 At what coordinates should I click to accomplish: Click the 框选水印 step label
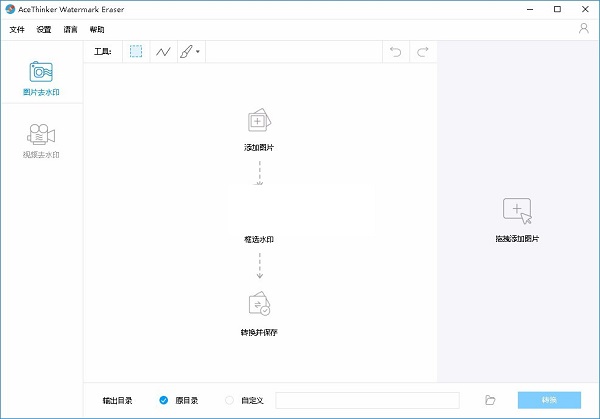[x=259, y=239]
